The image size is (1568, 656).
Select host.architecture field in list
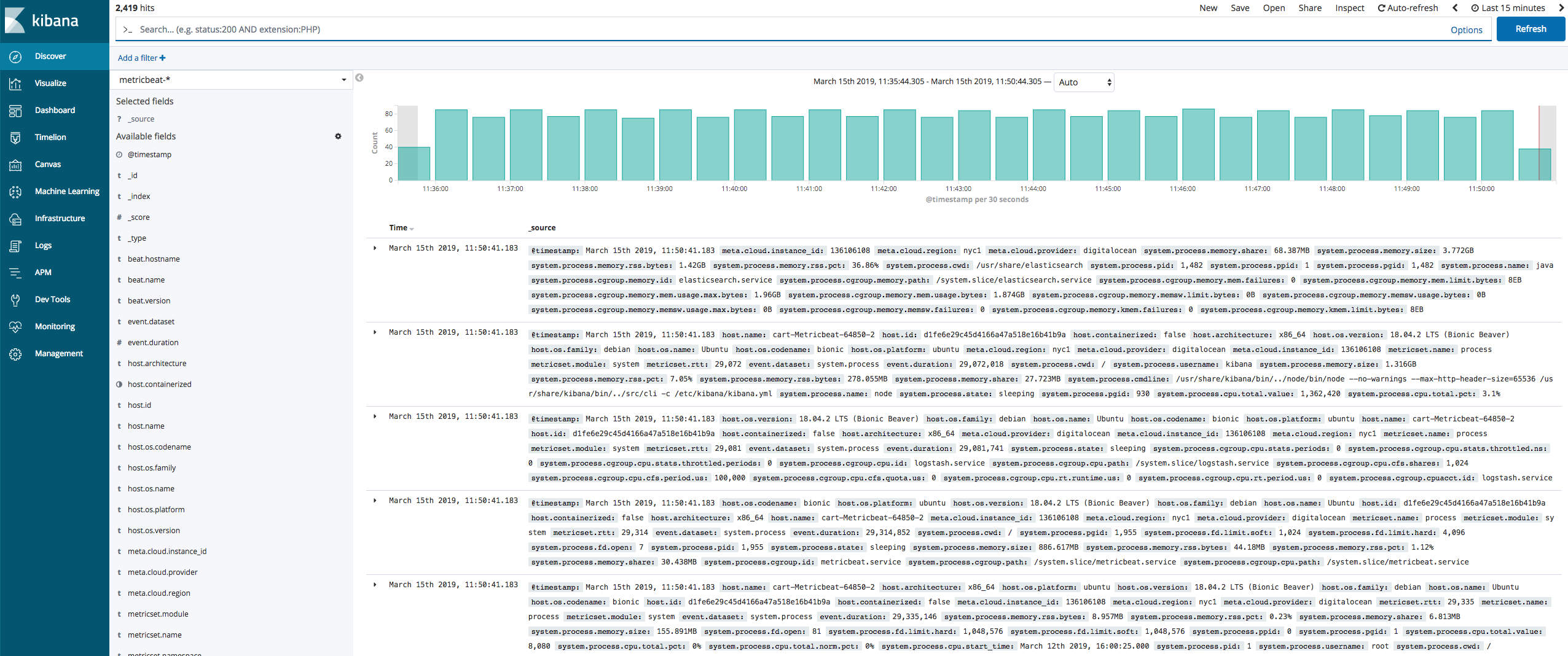pos(157,364)
